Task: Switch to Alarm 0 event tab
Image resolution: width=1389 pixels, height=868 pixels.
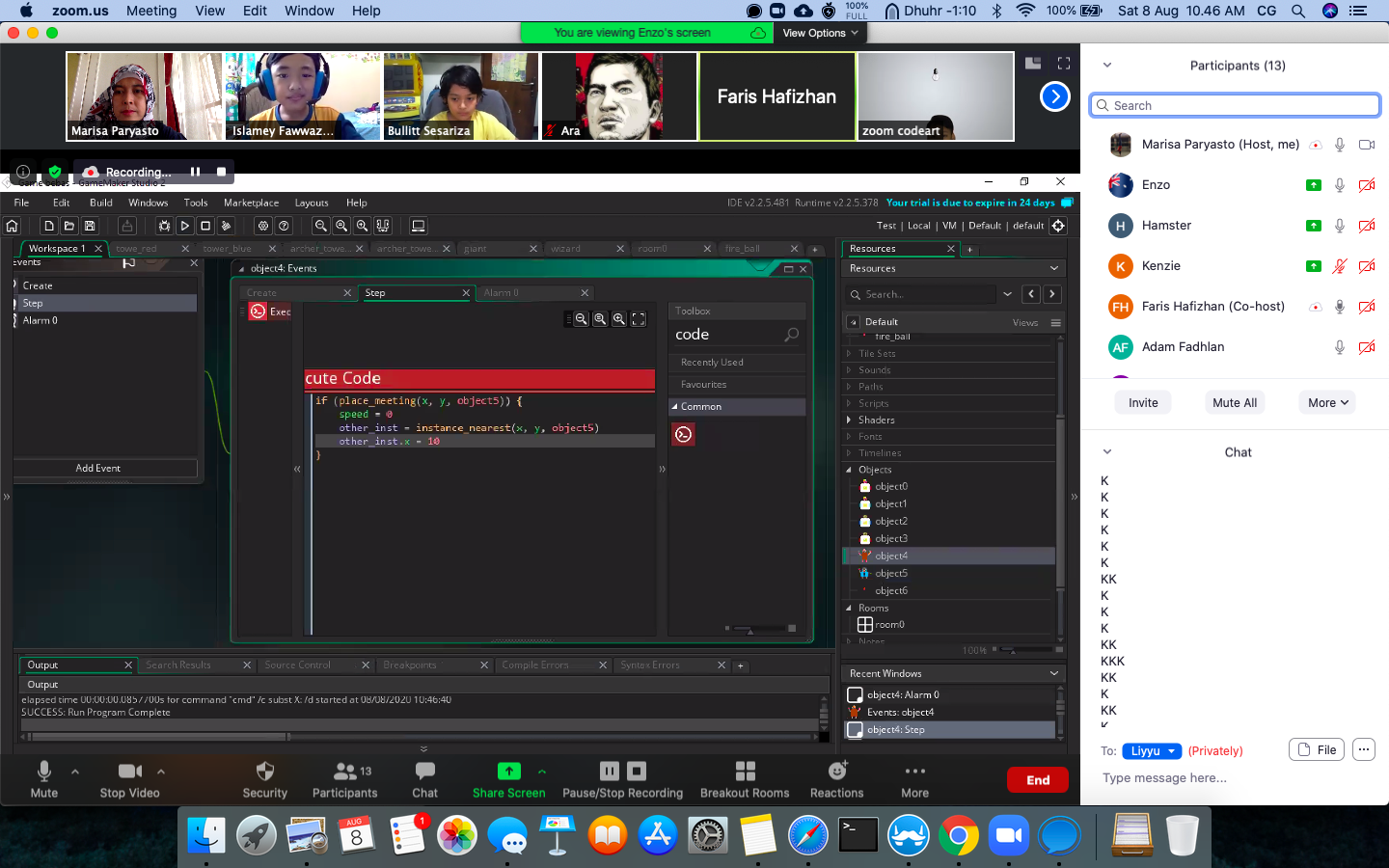Action: coord(502,293)
